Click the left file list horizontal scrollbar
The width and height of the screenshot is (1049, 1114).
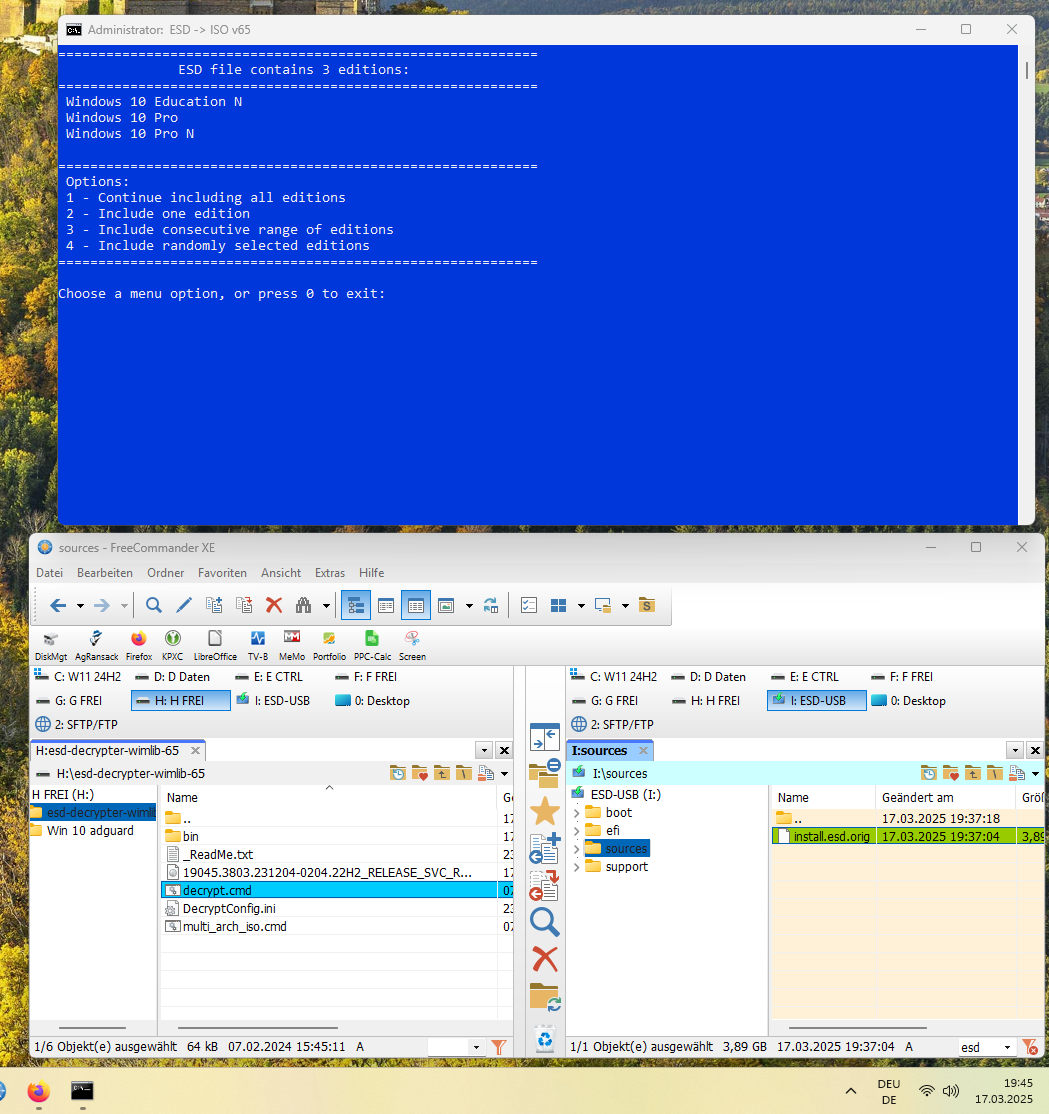[x=258, y=1027]
